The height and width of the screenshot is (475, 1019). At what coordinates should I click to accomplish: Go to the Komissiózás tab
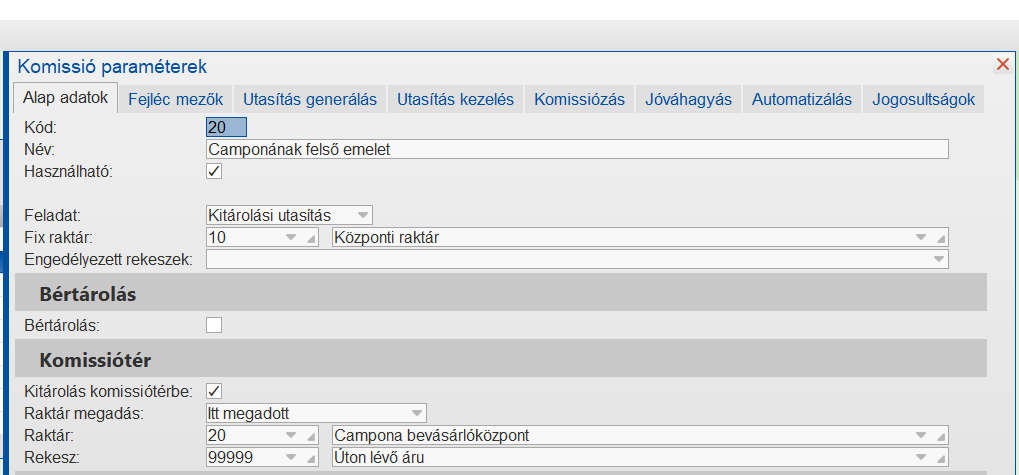pos(579,99)
